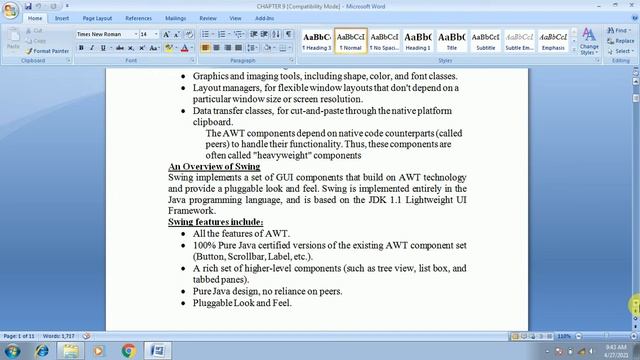The height and width of the screenshot is (360, 640).
Task: Open the Numbering dropdown
Action: click(x=229, y=34)
